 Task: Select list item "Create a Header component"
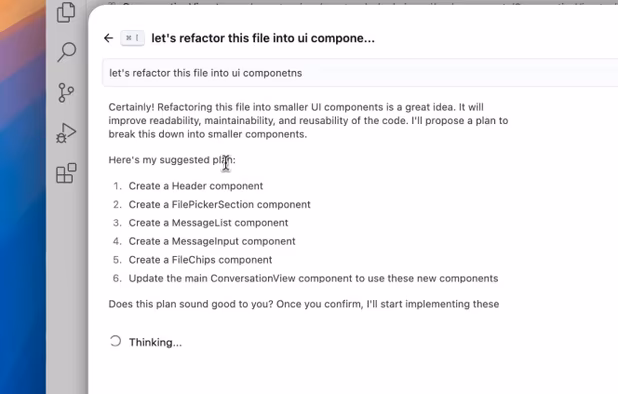tap(195, 186)
